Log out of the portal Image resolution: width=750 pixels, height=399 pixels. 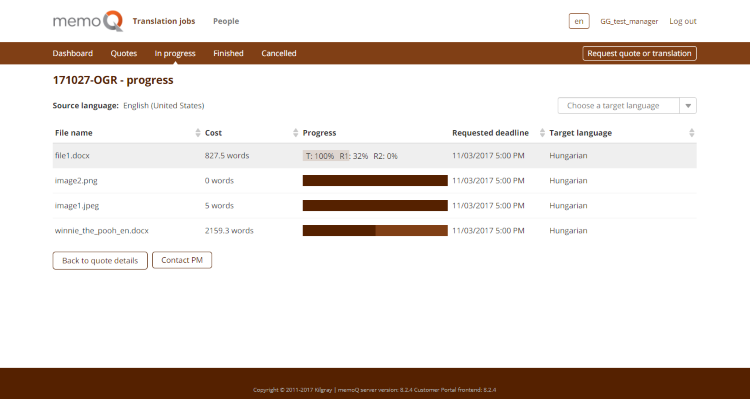pos(683,21)
